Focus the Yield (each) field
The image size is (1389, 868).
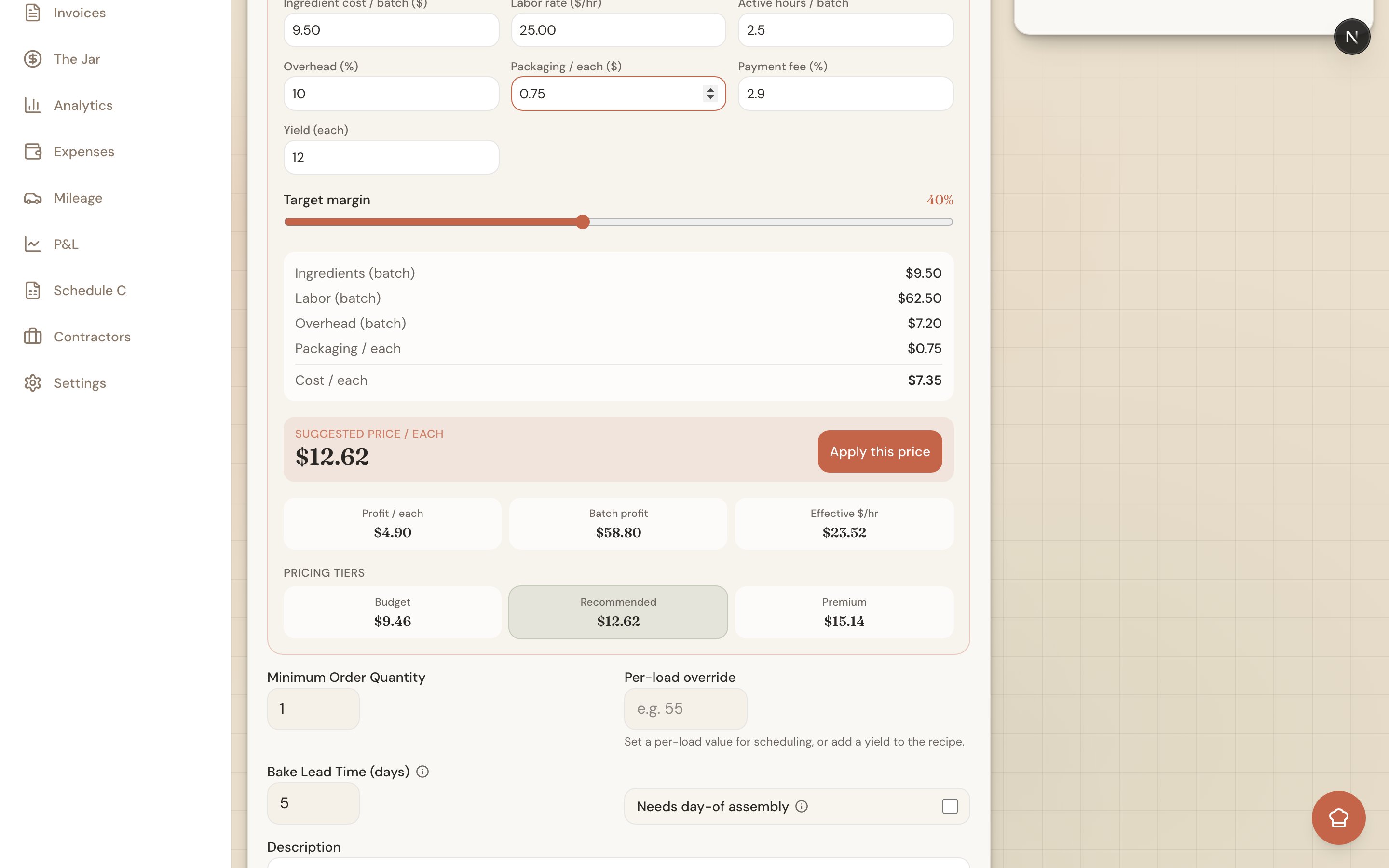click(x=392, y=157)
